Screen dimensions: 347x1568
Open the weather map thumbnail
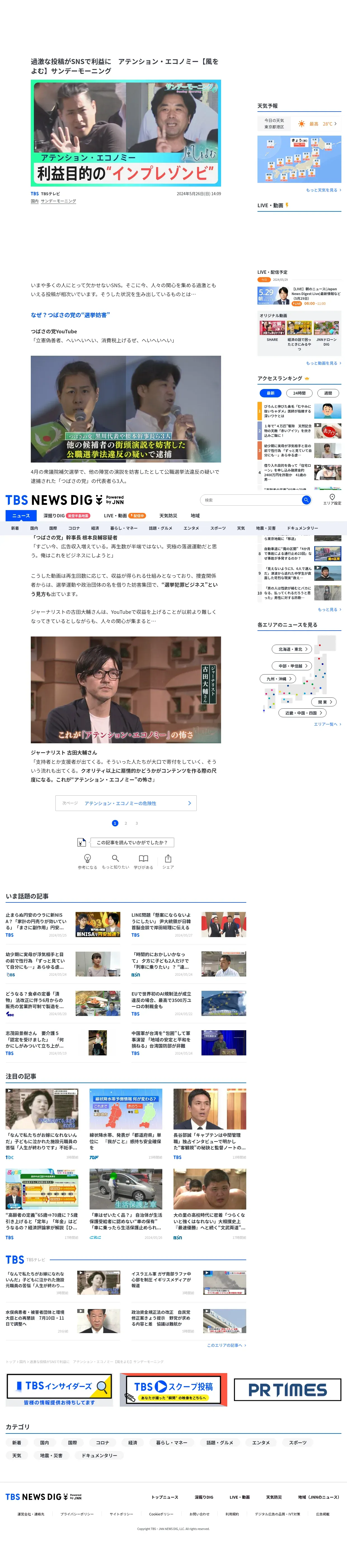[299, 159]
